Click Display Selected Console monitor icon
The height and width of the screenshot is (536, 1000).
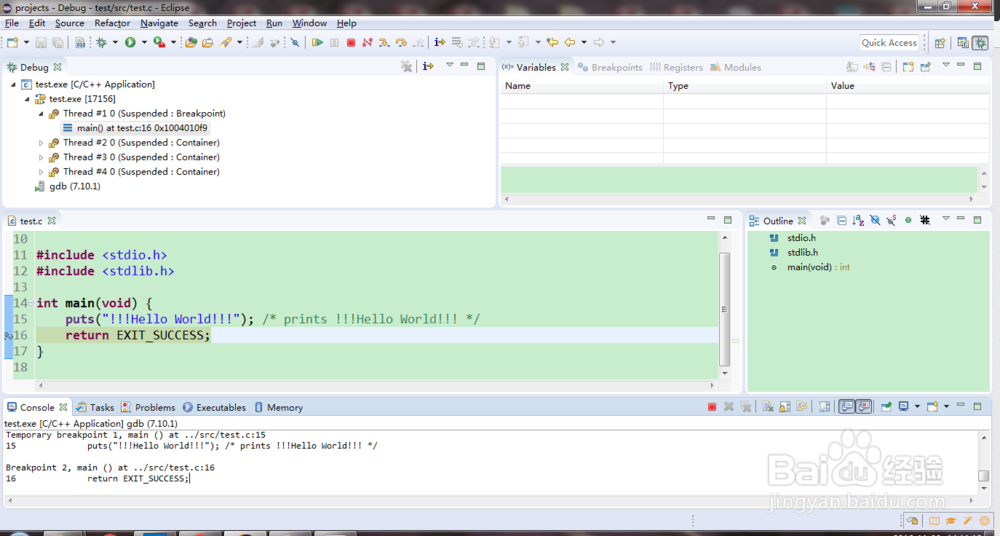(904, 406)
